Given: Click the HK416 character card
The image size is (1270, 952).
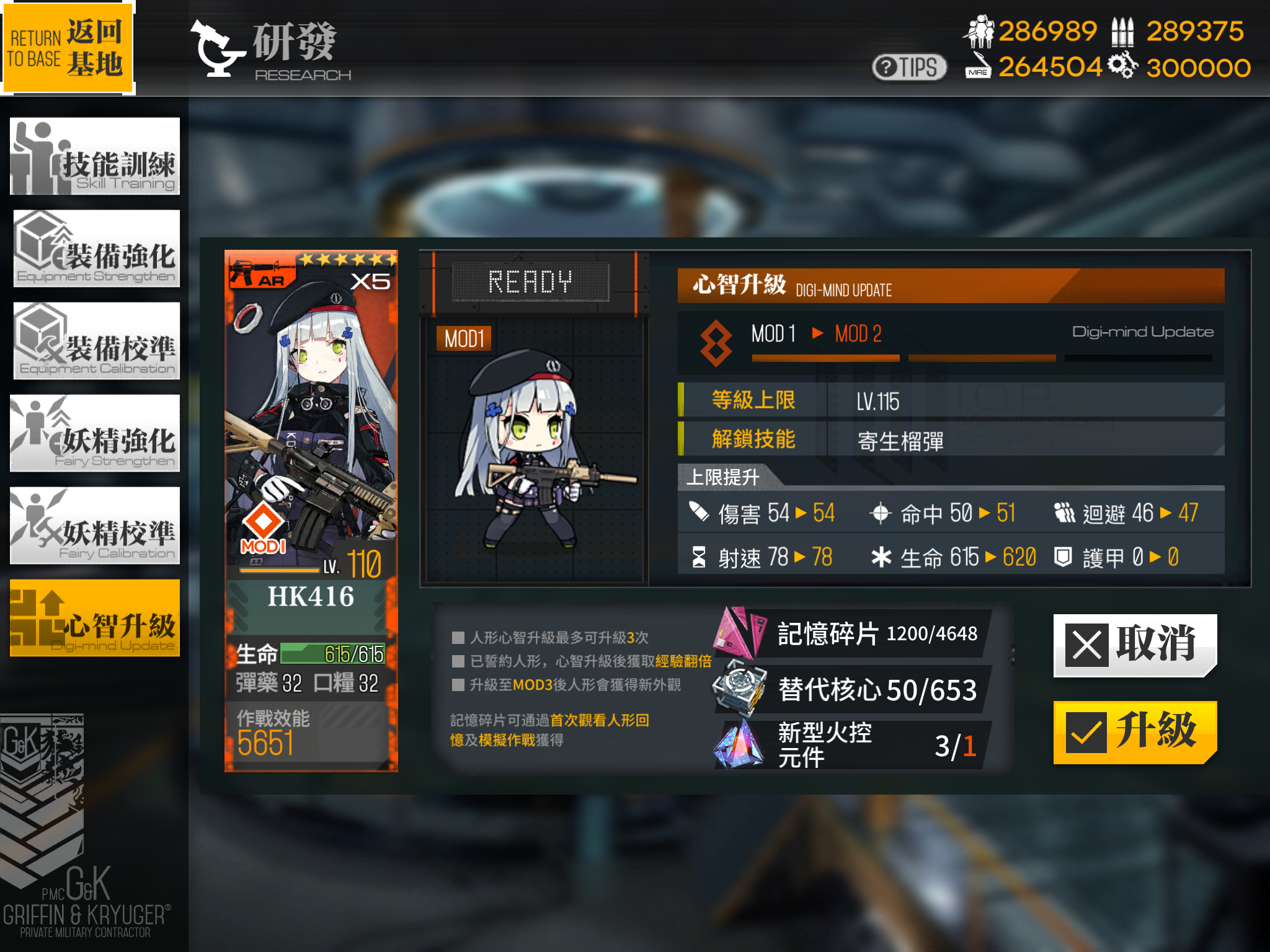Looking at the screenshot, I should 311,511.
